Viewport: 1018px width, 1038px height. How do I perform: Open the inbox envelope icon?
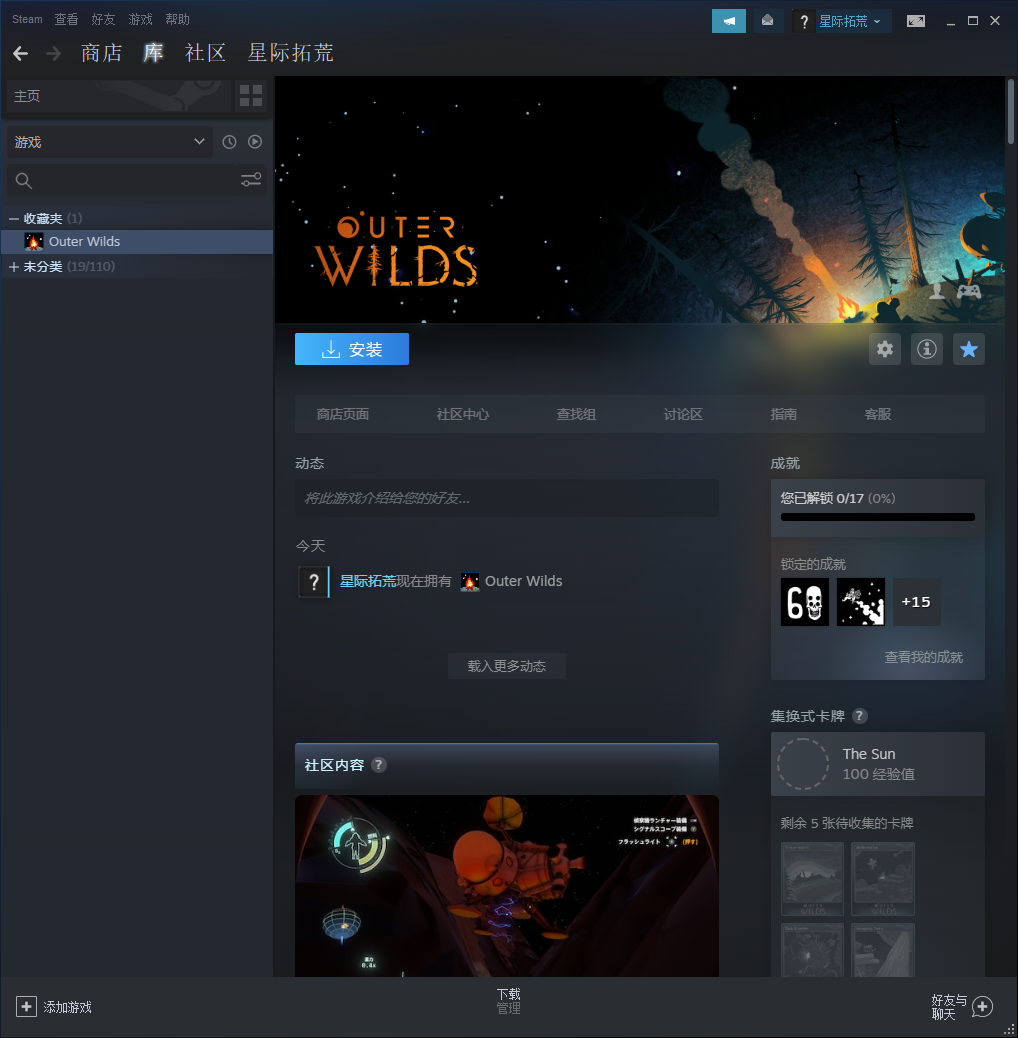click(x=768, y=21)
